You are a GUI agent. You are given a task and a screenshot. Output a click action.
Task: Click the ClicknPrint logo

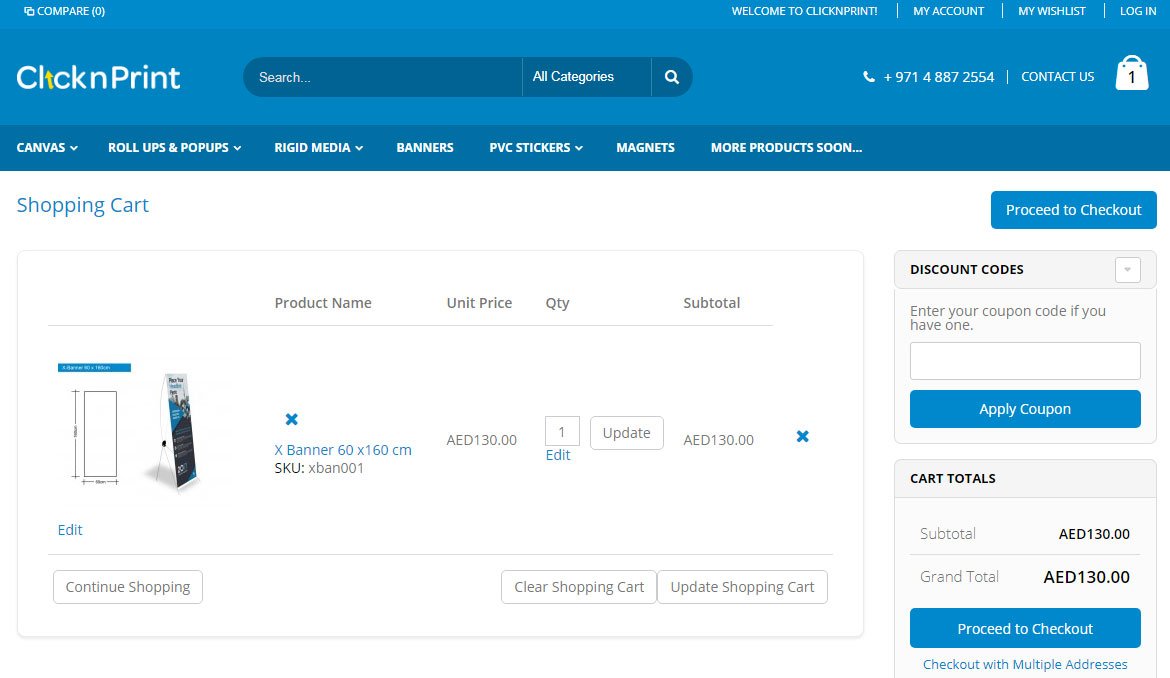coord(98,77)
